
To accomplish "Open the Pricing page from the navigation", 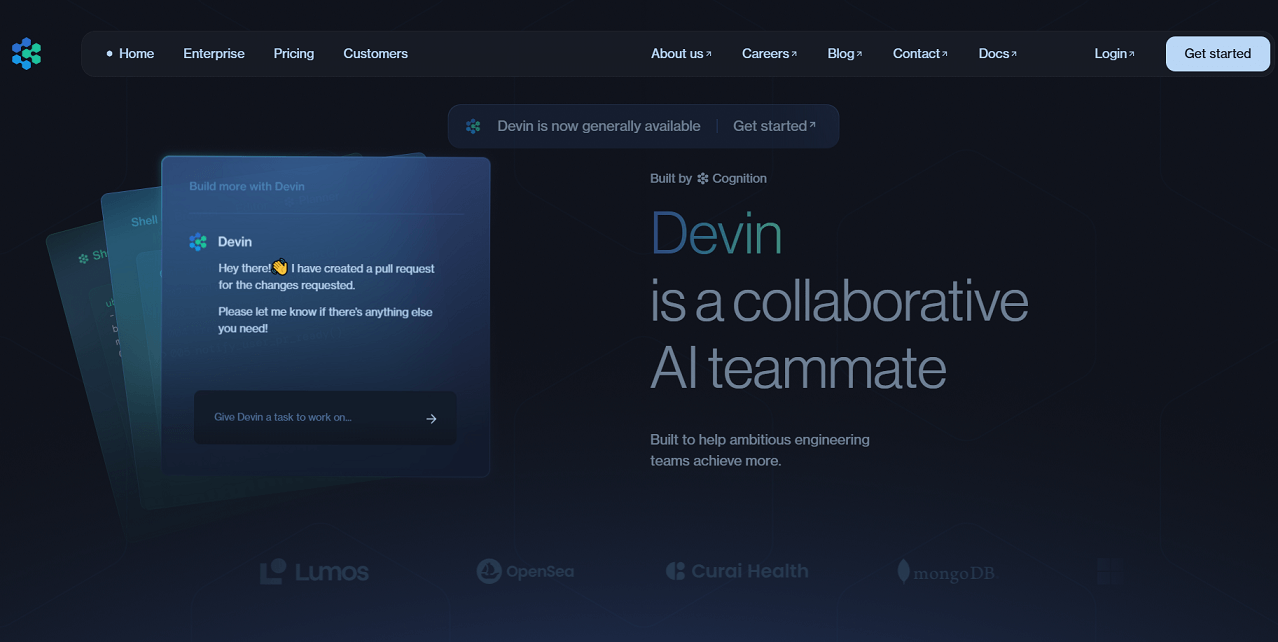I will click(x=293, y=53).
